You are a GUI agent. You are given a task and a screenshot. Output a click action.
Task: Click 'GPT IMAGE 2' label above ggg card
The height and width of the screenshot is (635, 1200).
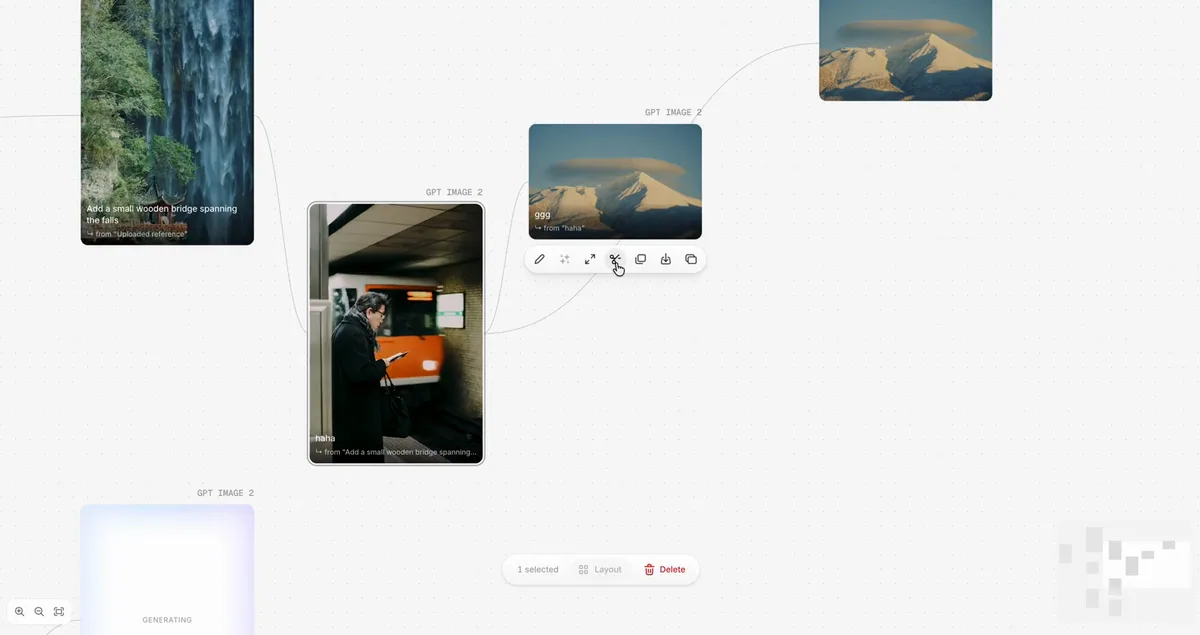click(673, 113)
